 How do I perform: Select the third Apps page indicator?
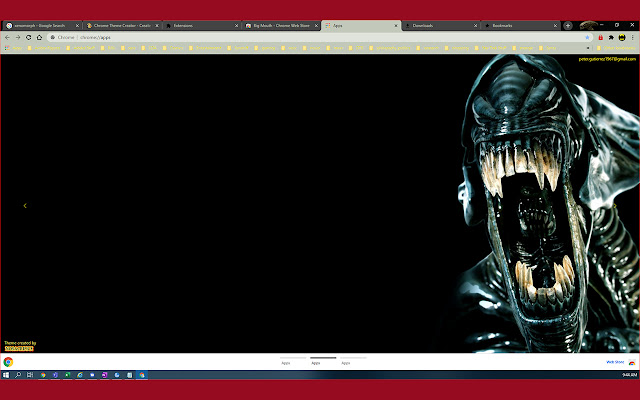pos(353,360)
